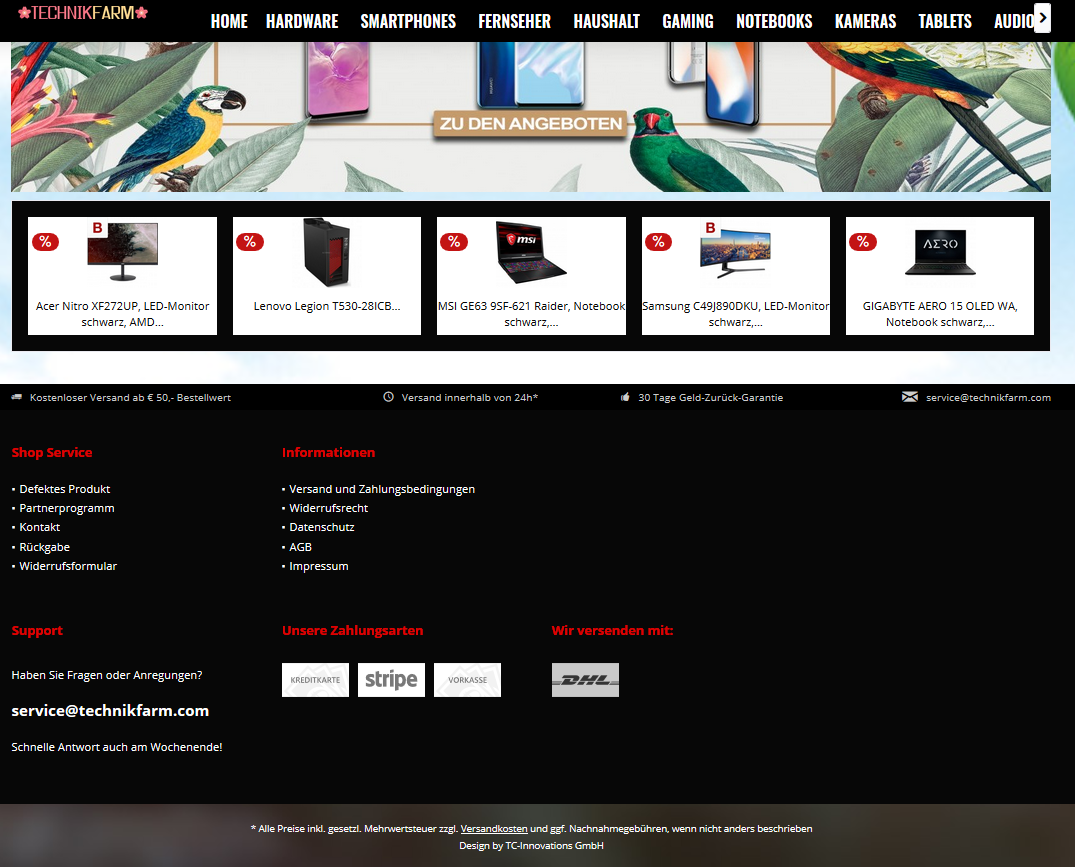
Task: Open the Rückgabe link
Action: click(x=45, y=547)
